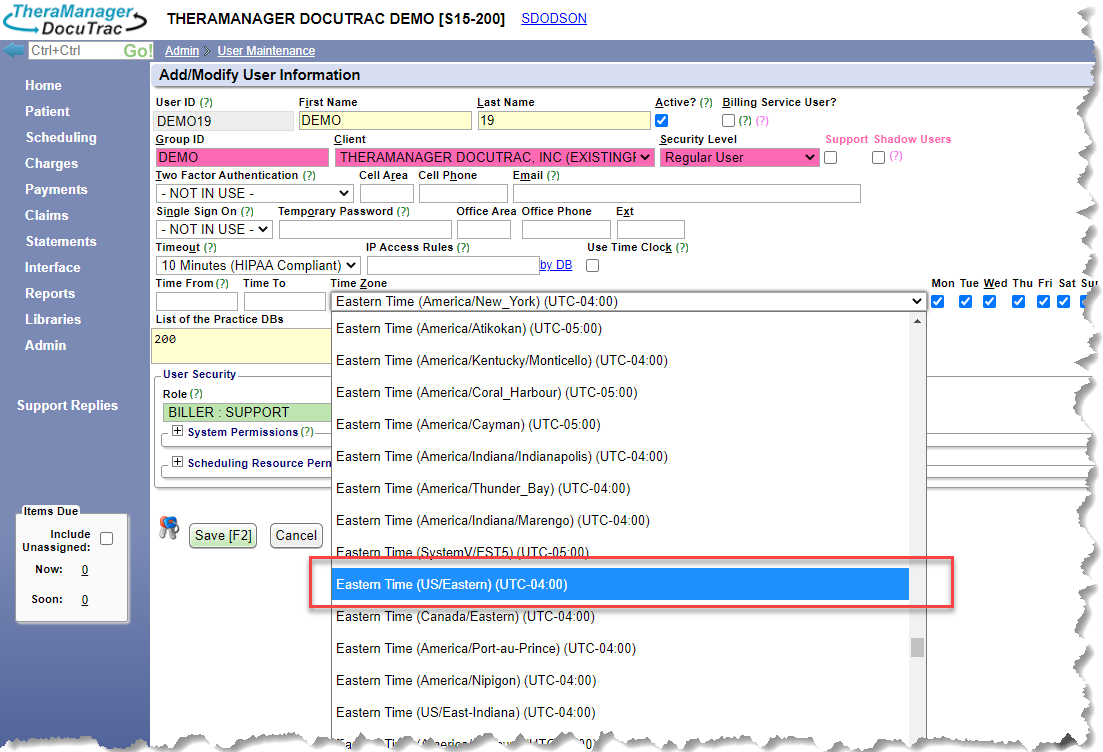Expand System Permissions section
Image resolution: width=1103 pixels, height=752 pixels.
177,431
